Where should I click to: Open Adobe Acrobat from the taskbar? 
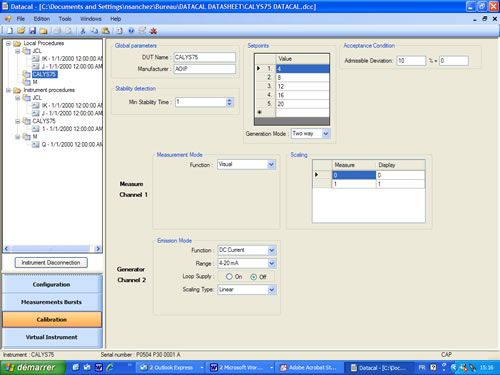(308, 367)
